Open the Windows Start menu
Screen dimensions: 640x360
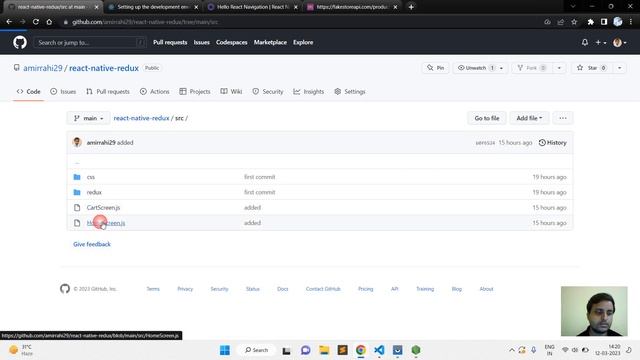(x=225, y=350)
